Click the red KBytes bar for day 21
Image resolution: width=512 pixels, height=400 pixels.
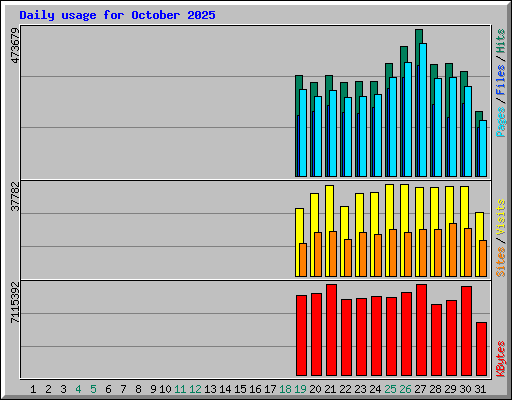(x=331, y=330)
